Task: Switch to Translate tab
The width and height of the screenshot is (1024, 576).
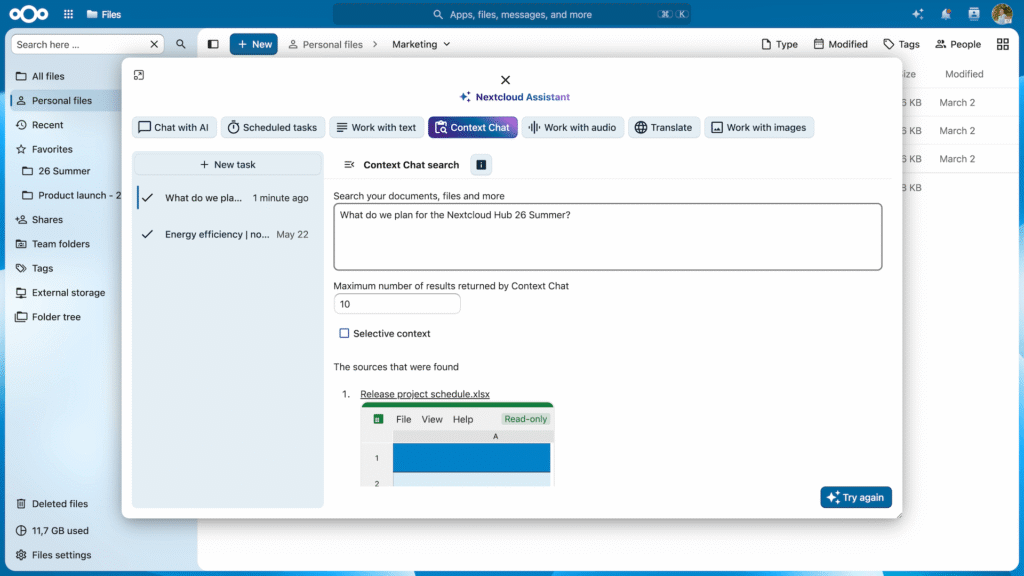Action: [x=664, y=127]
